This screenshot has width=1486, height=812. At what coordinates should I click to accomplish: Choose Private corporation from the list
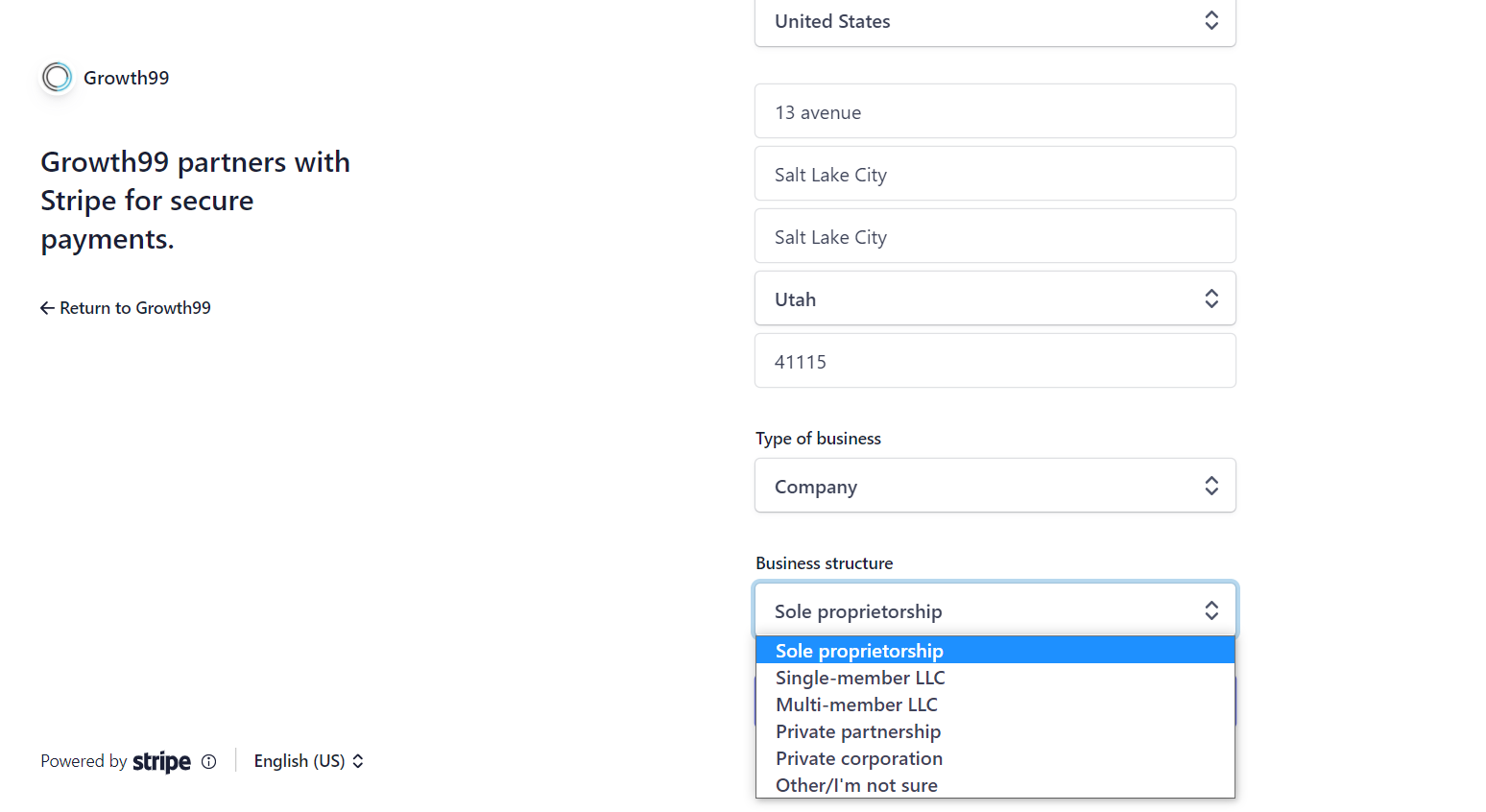[859, 758]
